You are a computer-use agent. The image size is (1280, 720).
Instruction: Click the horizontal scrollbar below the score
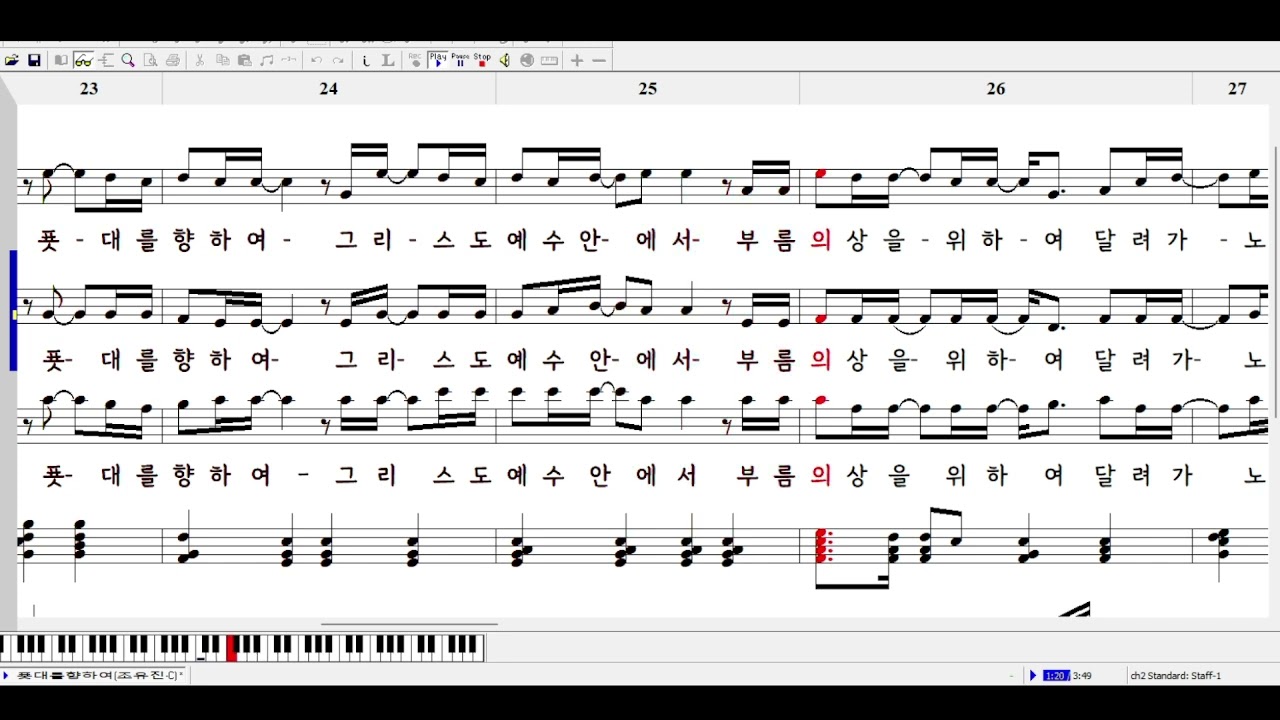(409, 624)
